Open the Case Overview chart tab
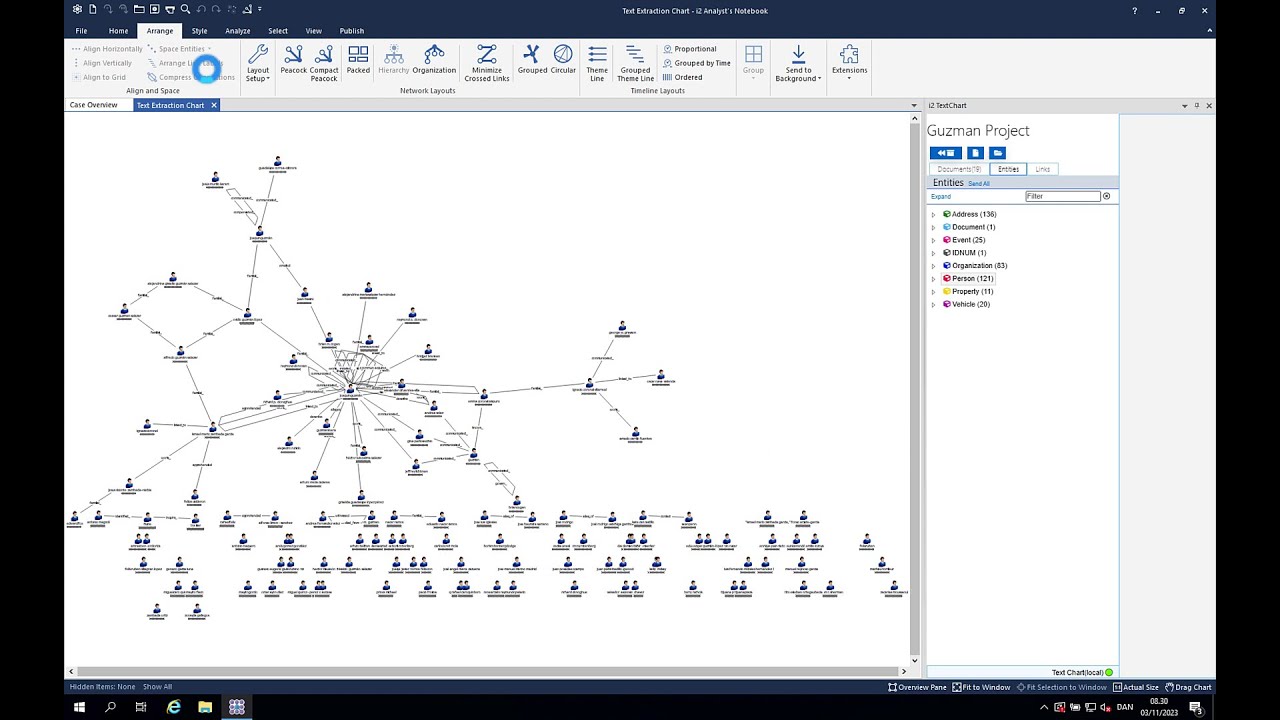 pos(93,105)
